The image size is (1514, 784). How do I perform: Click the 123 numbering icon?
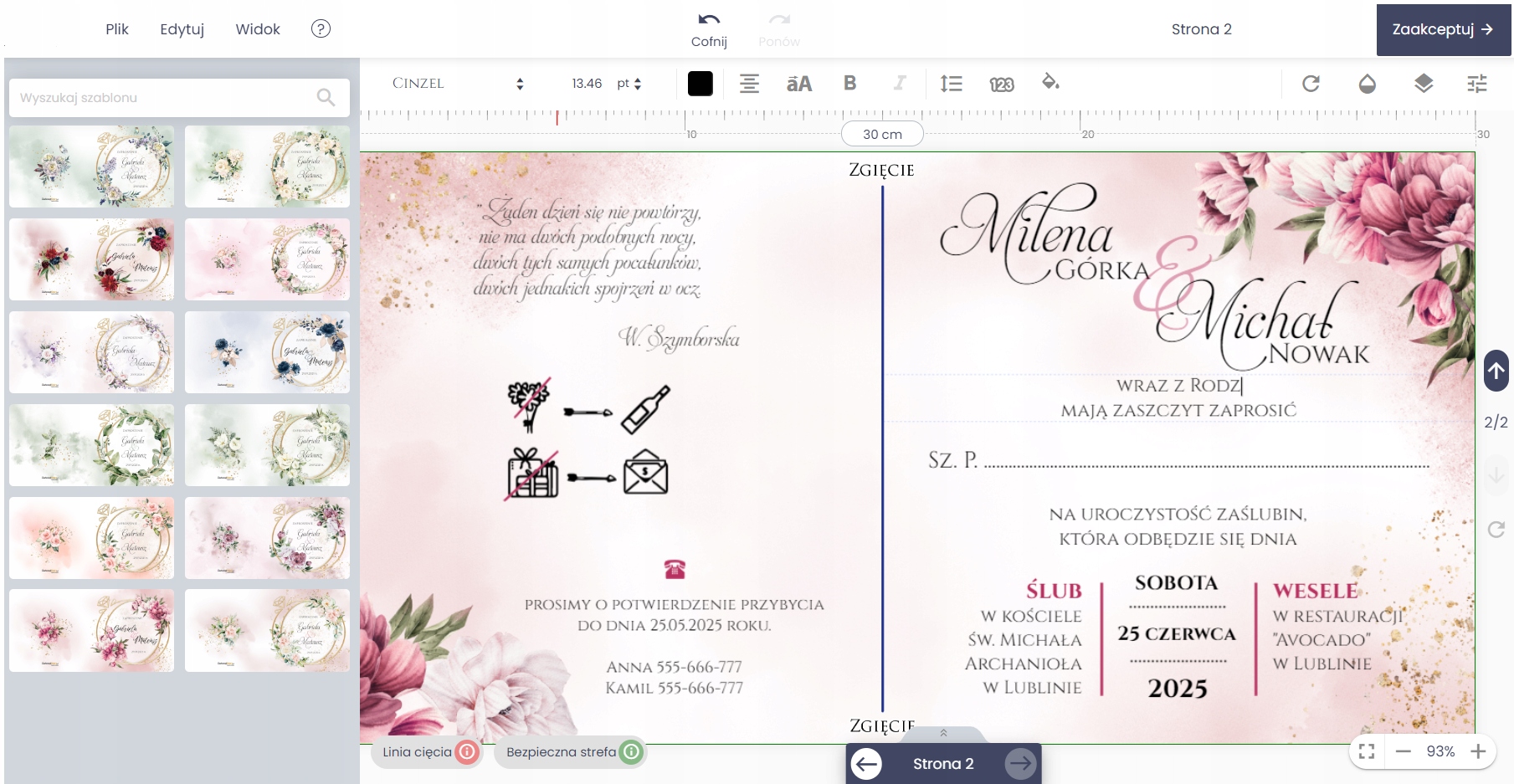click(x=1001, y=84)
